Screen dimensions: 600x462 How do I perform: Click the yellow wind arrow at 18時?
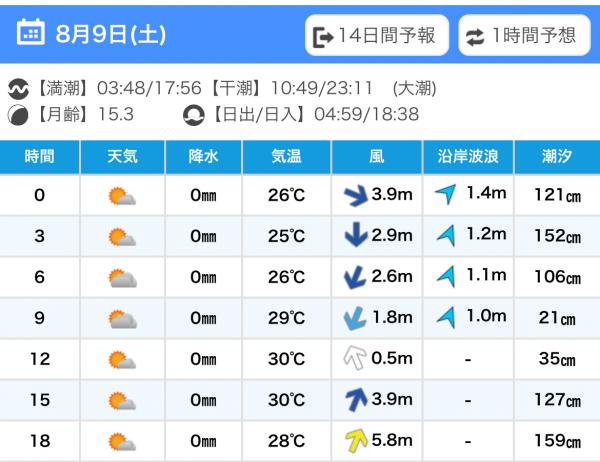(x=356, y=440)
